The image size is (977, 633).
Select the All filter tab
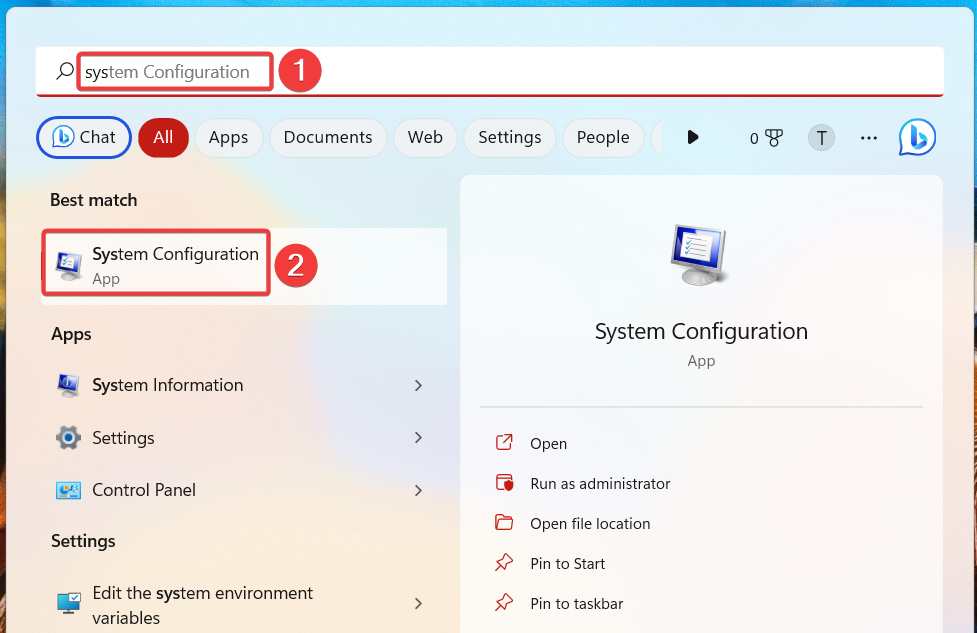pos(163,137)
